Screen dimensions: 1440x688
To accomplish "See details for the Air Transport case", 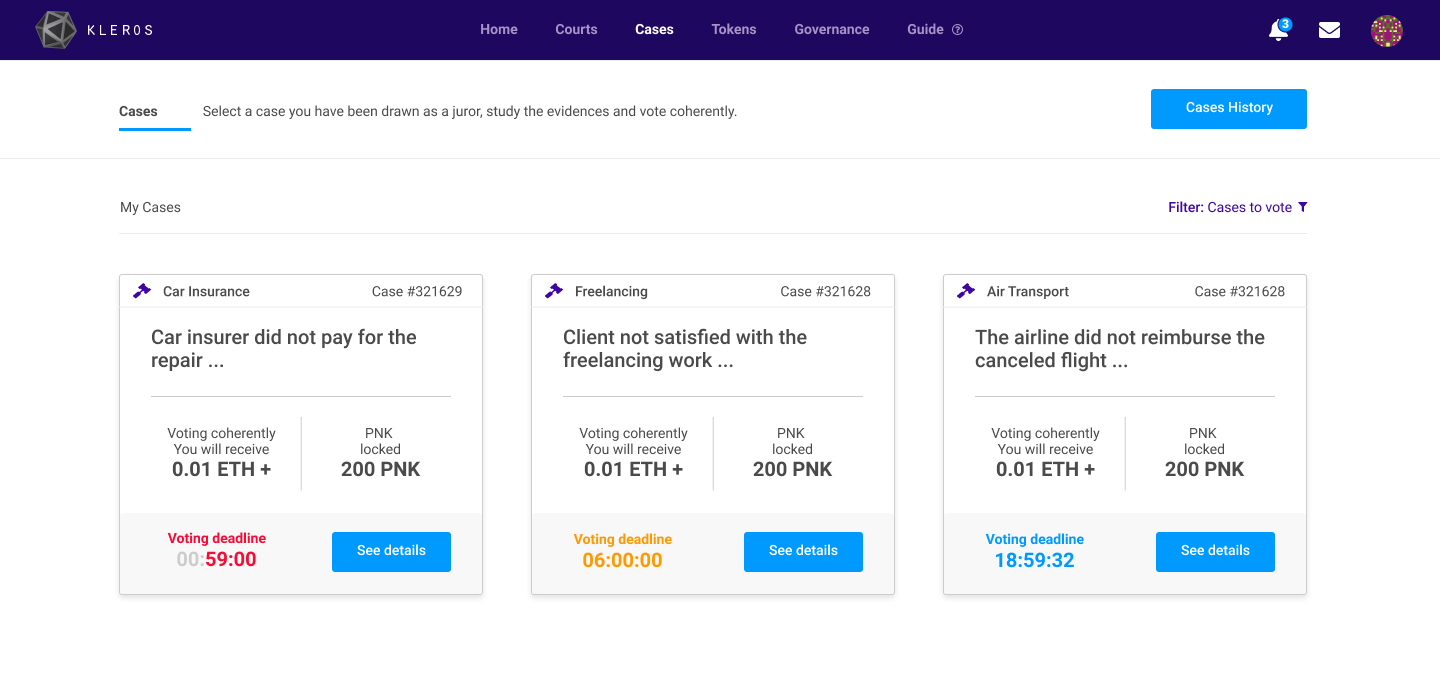I will pyautogui.click(x=1215, y=551).
